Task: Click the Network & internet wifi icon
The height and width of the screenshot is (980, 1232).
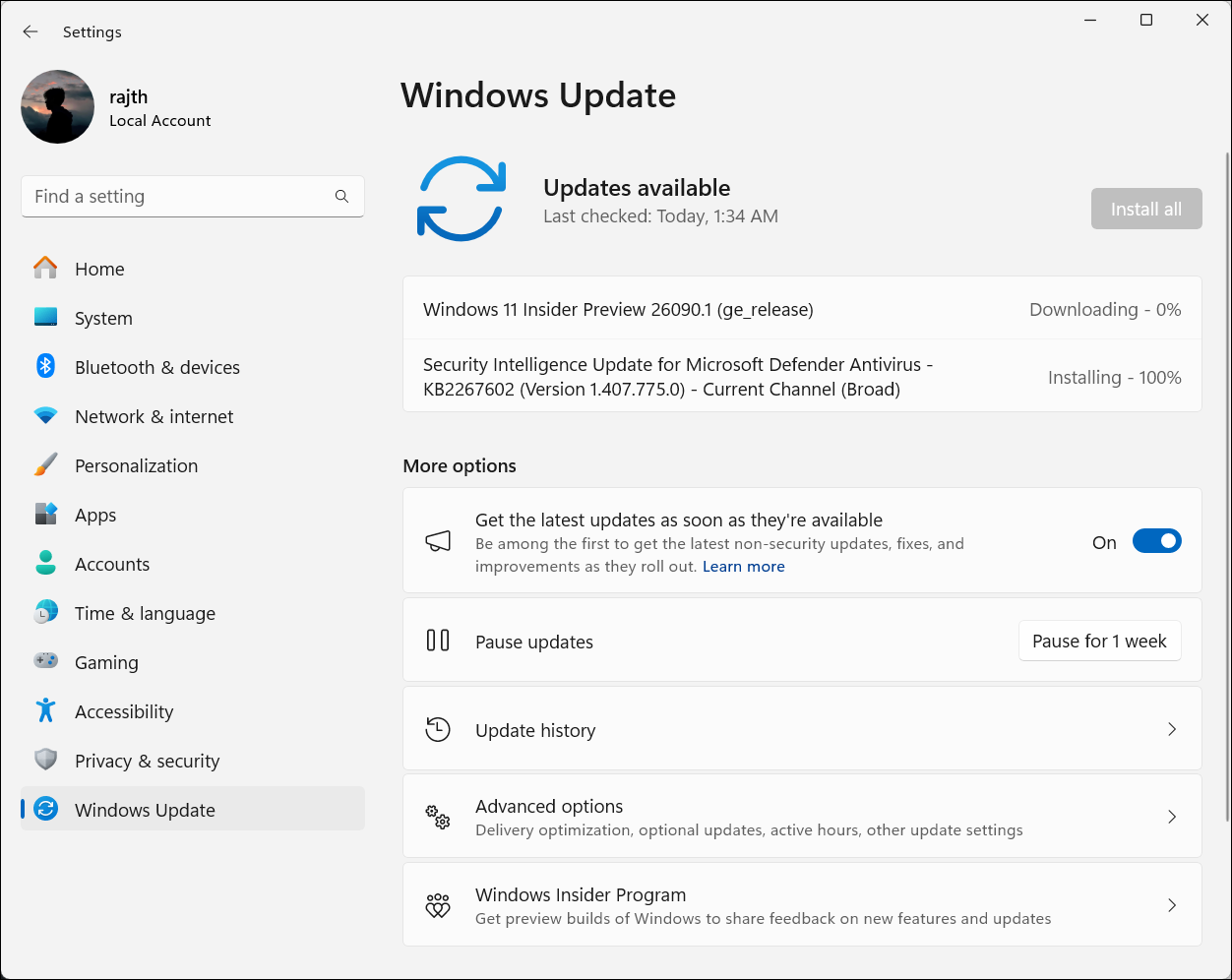Action: pos(45,416)
